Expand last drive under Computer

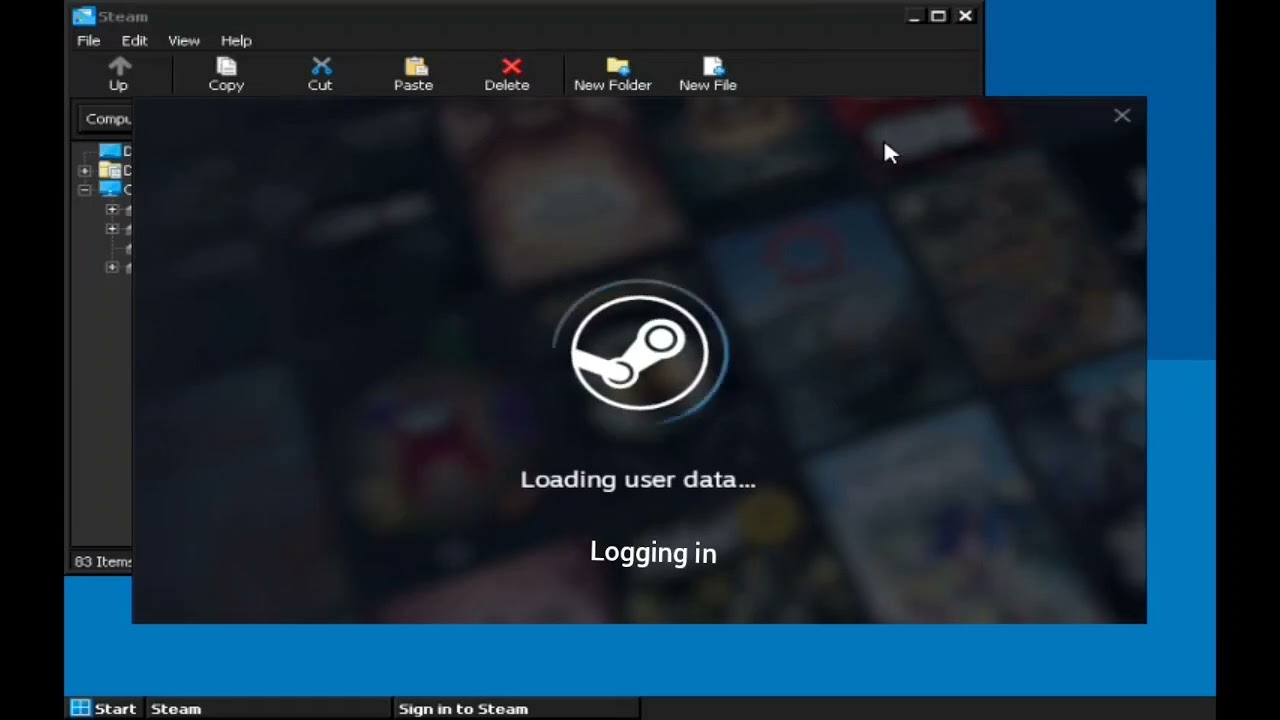(112, 267)
